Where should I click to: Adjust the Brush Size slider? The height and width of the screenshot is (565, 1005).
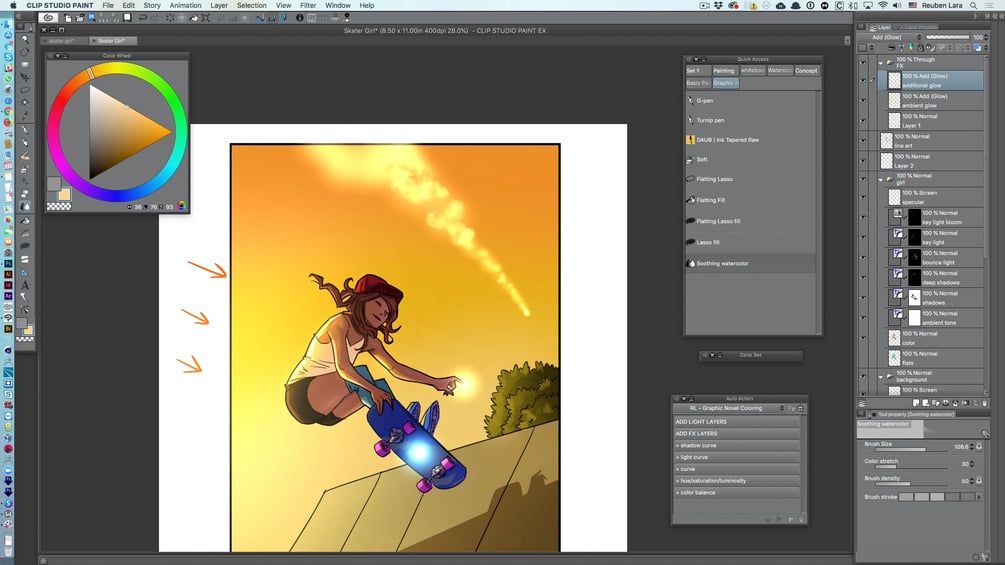tap(905, 450)
